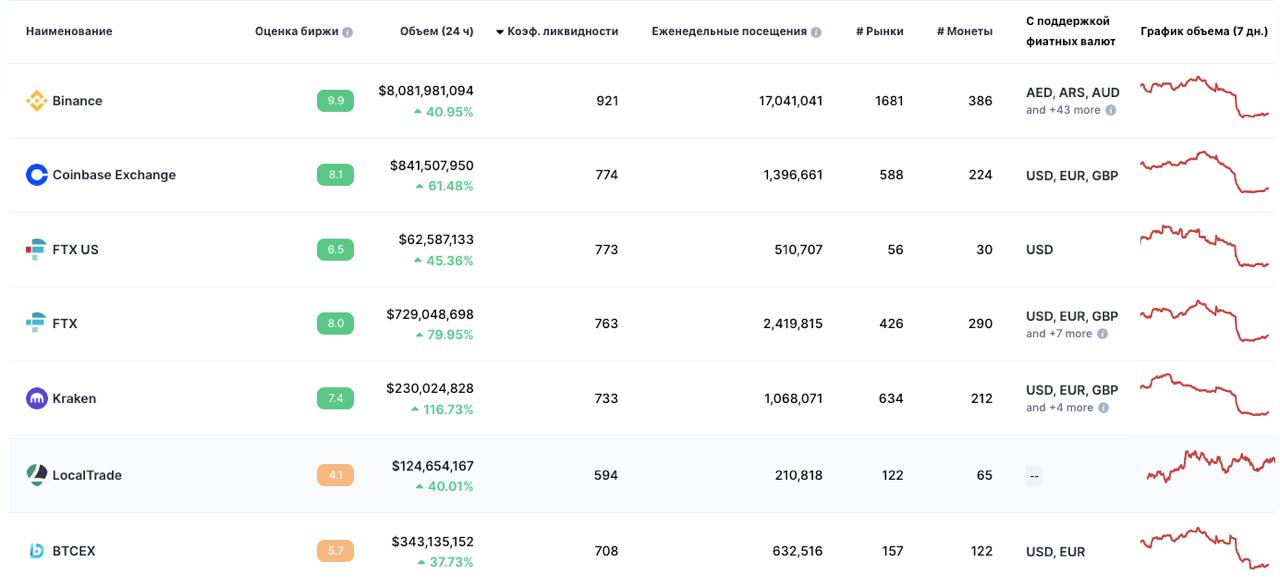The image size is (1280, 587).
Task: Click the Binance logo icon
Action: tap(36, 101)
